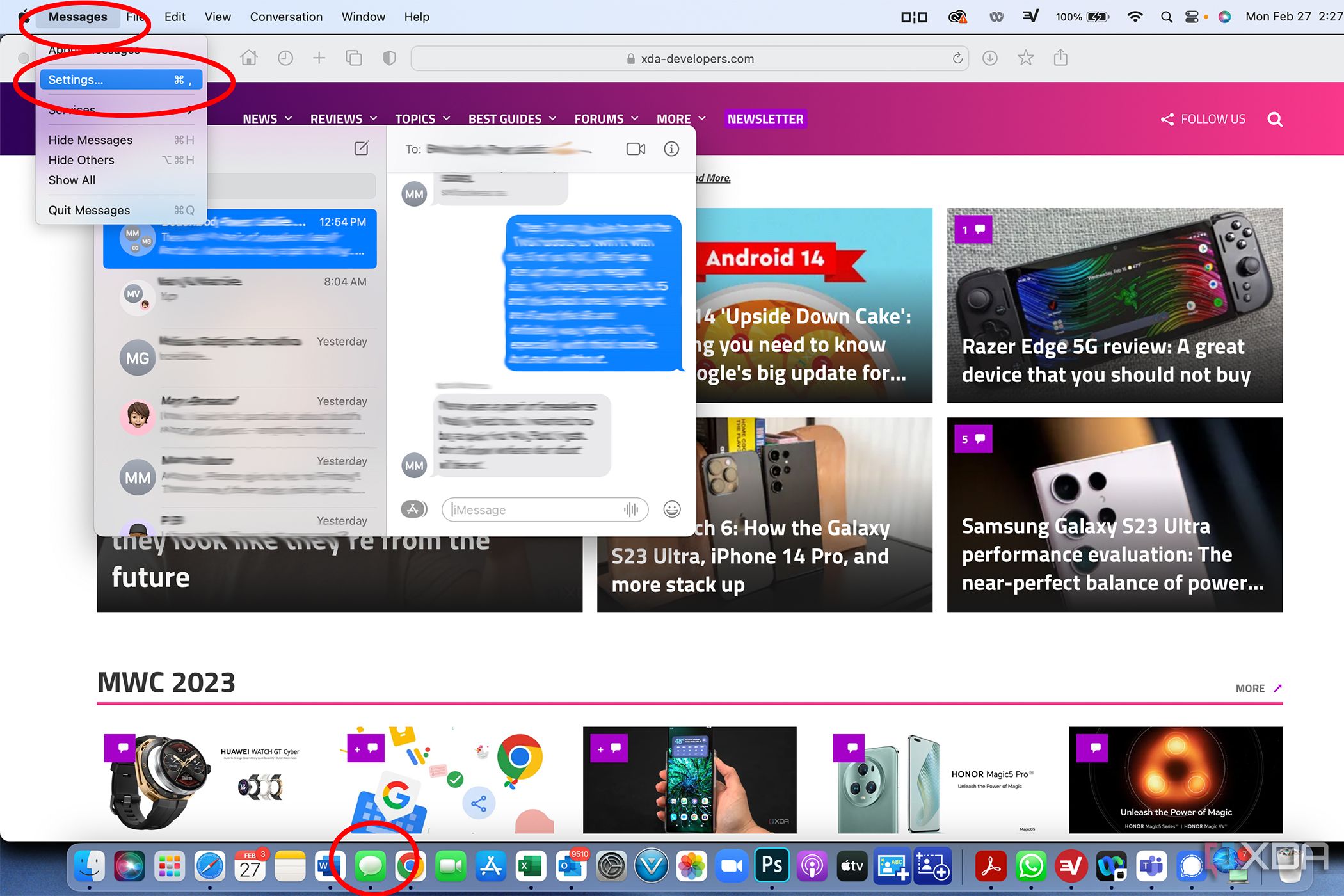Open Podcasts from the Dock
This screenshot has width=1344, height=896.
(x=812, y=867)
